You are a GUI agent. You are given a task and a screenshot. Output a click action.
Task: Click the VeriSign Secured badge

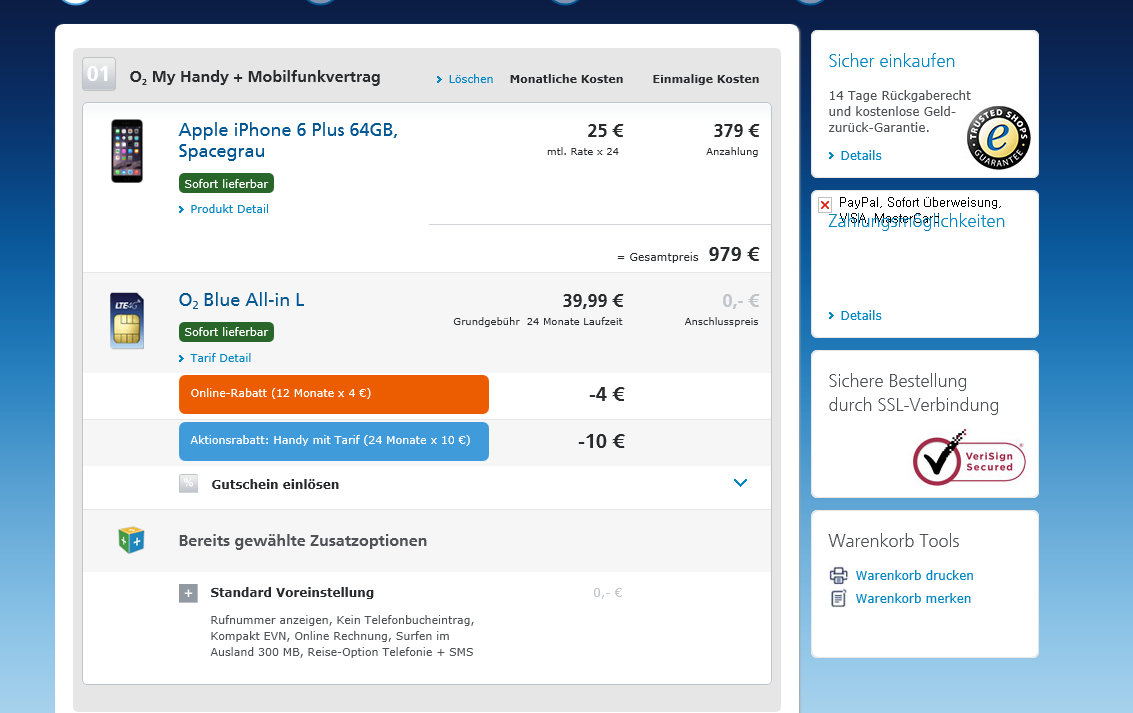[x=969, y=459]
